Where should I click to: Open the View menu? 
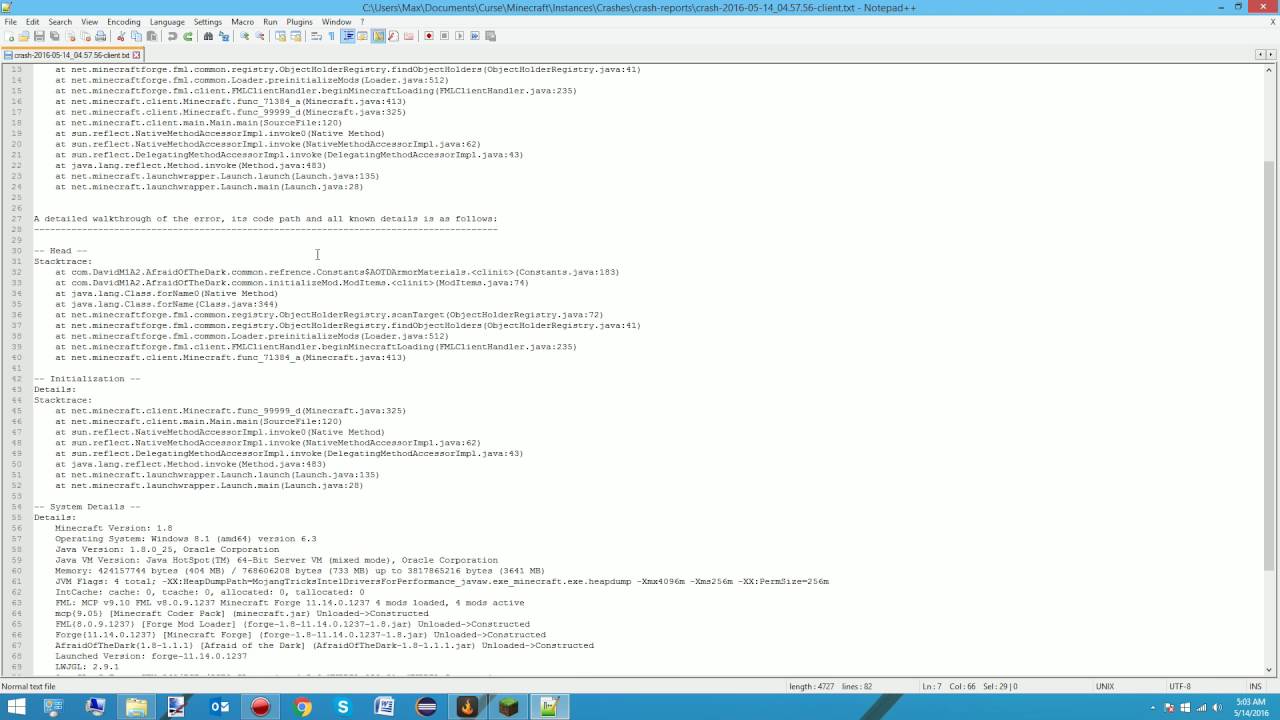(x=89, y=21)
